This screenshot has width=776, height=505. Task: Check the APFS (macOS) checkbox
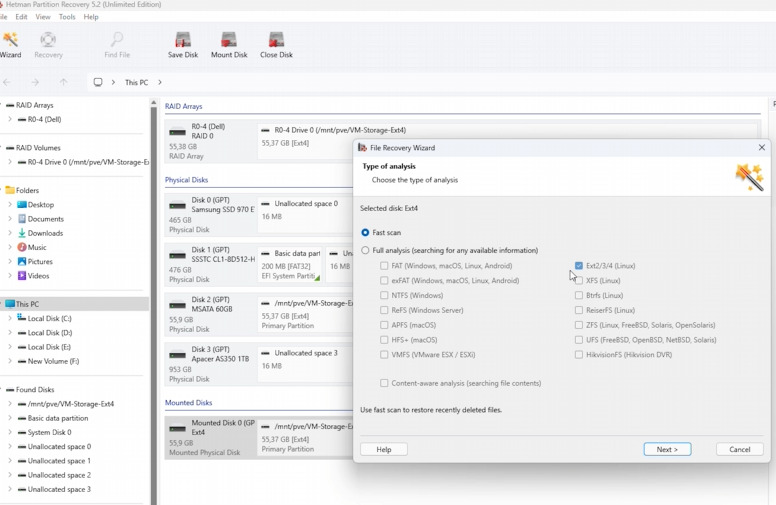(x=384, y=325)
